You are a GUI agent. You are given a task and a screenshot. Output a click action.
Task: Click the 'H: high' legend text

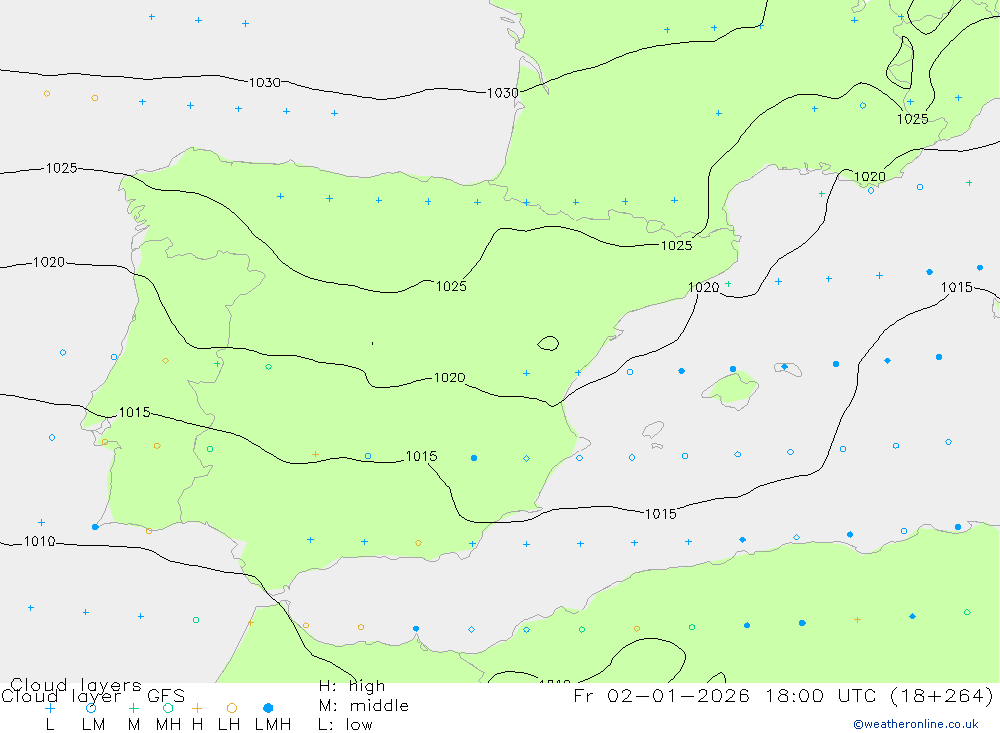tap(351, 686)
